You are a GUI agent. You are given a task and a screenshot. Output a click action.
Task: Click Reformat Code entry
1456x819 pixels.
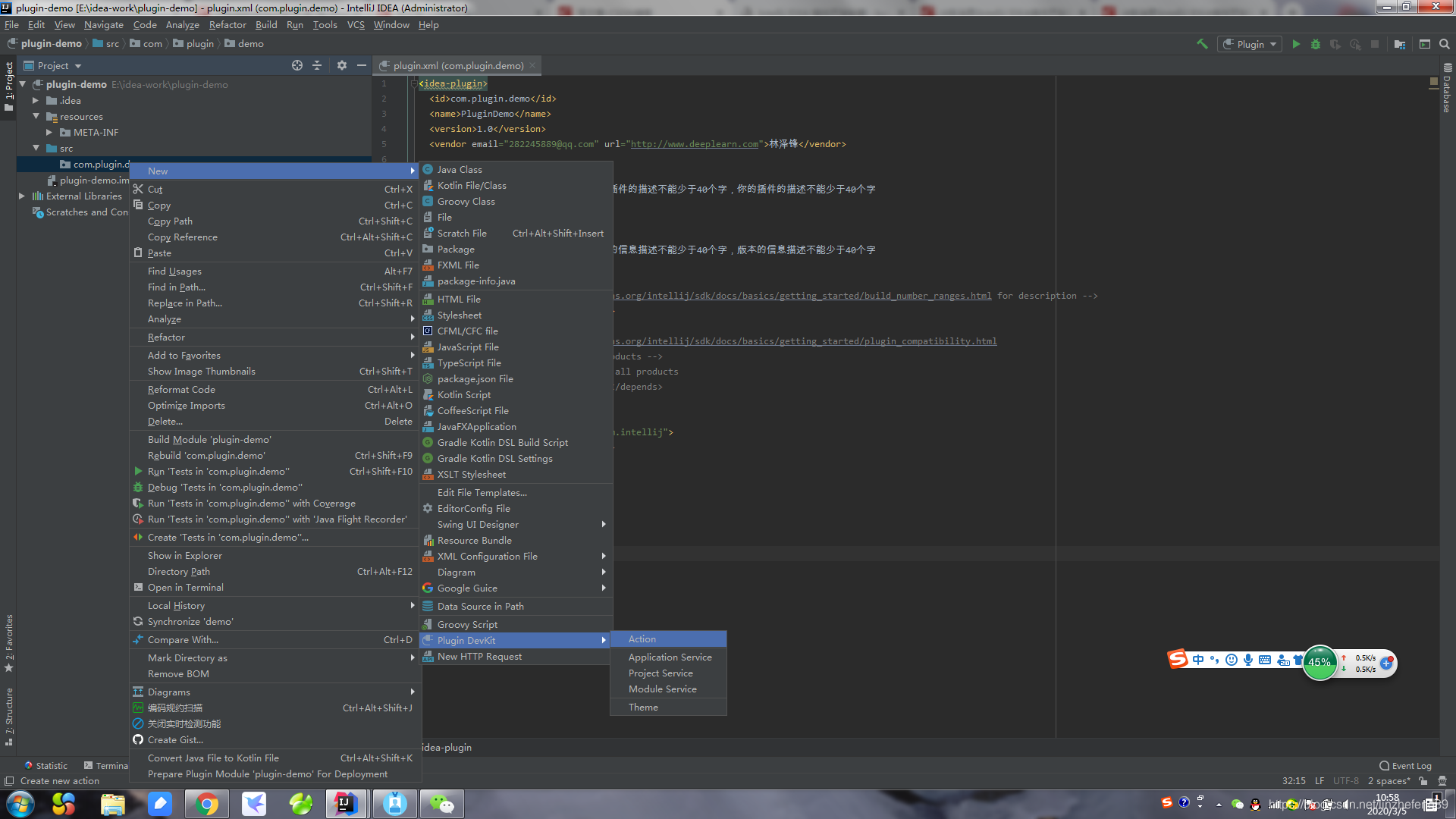275,389
